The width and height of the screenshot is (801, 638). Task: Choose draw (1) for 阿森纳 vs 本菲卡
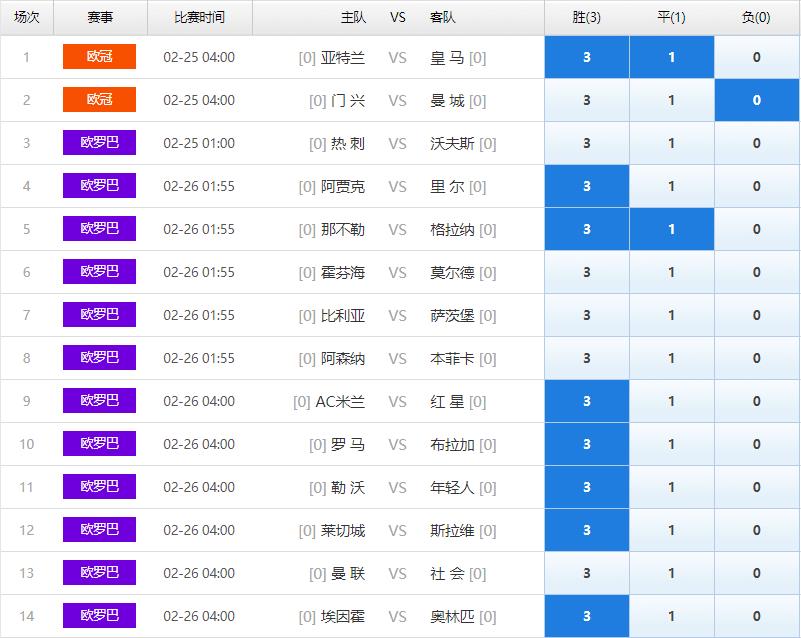click(672, 358)
